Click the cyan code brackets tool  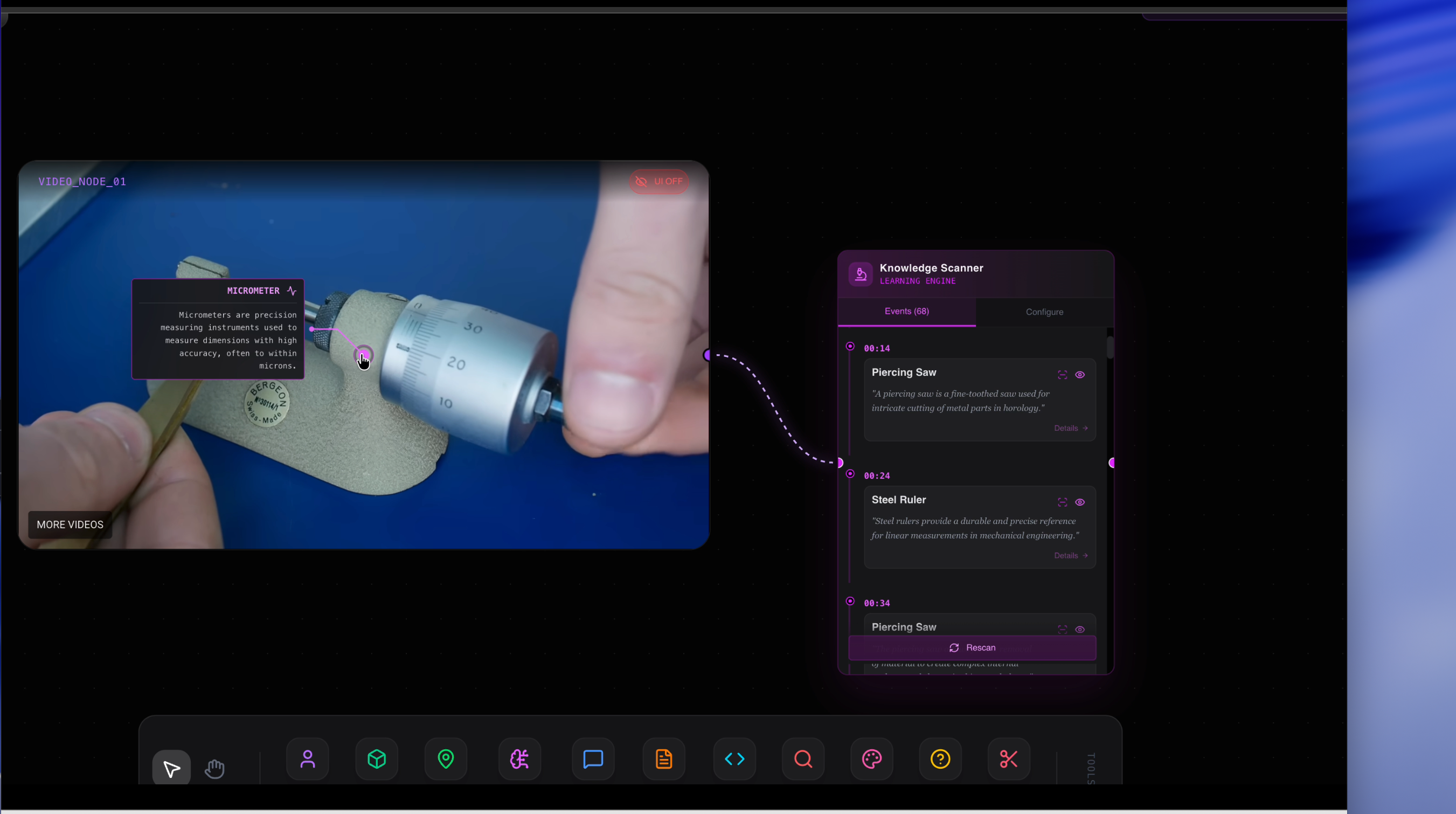coord(734,758)
